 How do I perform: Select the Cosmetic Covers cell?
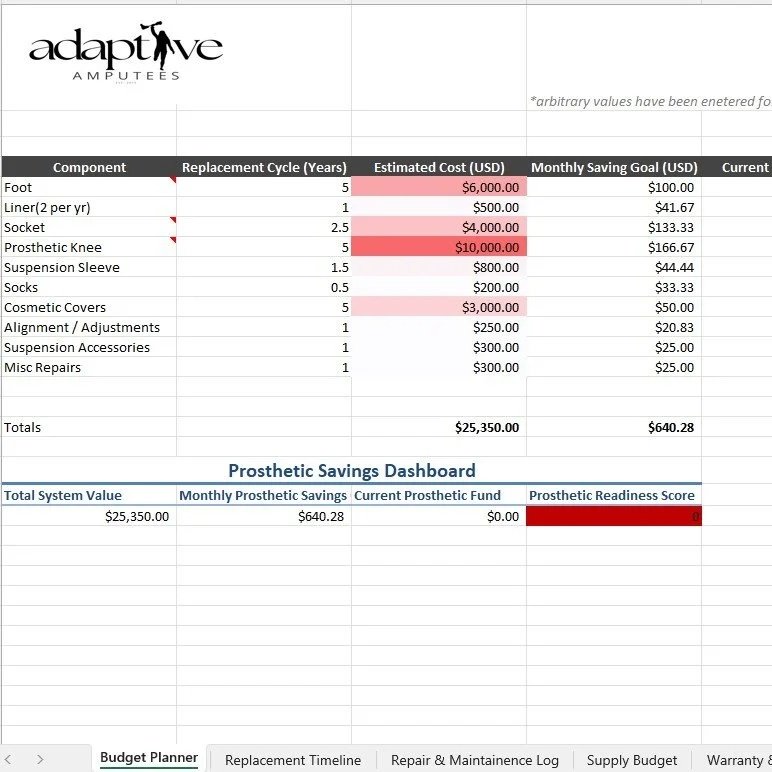pyautogui.click(x=89, y=307)
